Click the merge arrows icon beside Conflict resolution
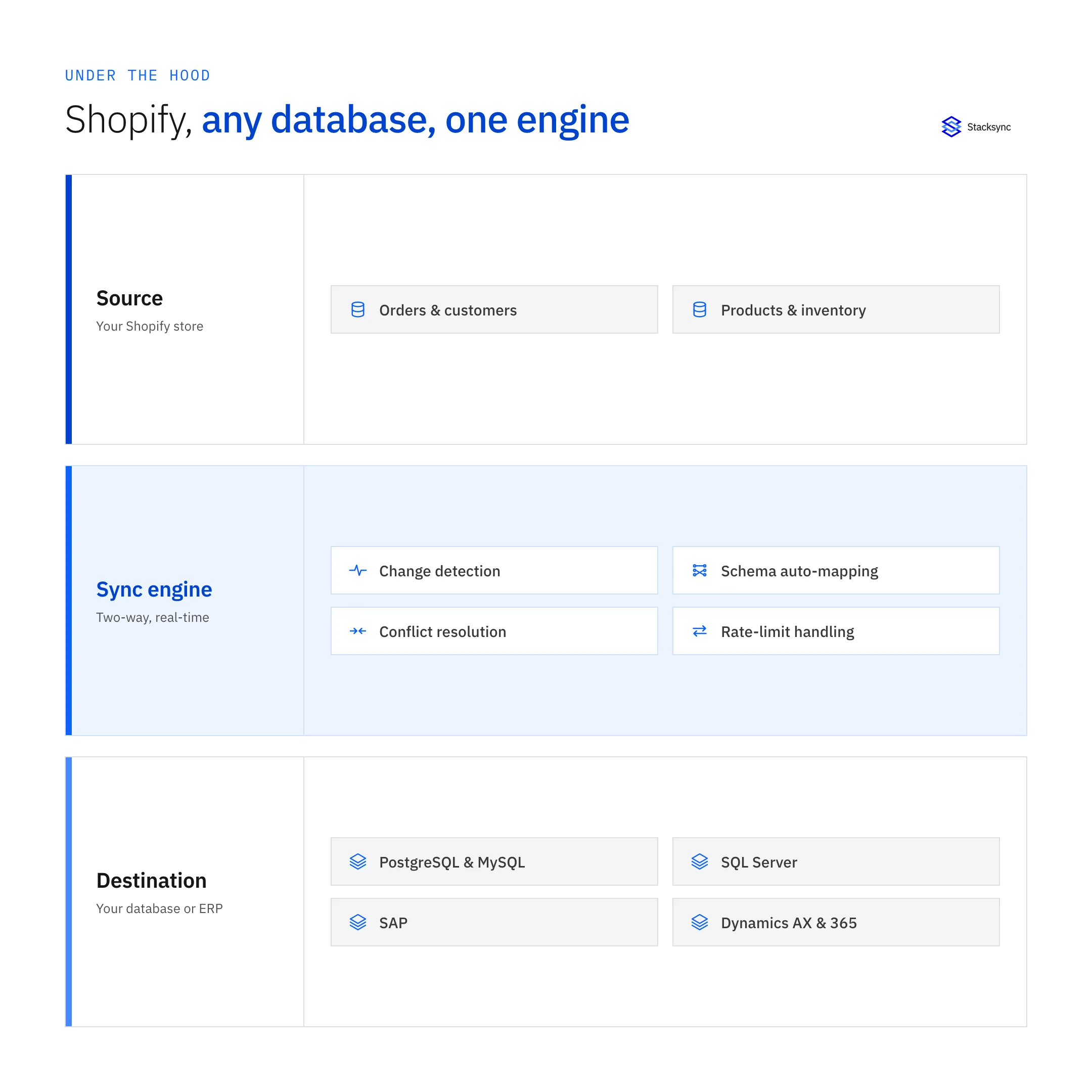Image resolution: width=1092 pixels, height=1092 pixels. (x=358, y=631)
